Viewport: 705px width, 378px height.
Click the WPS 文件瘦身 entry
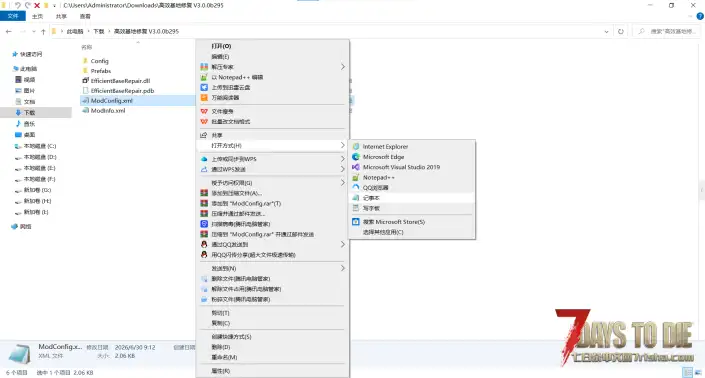point(272,111)
